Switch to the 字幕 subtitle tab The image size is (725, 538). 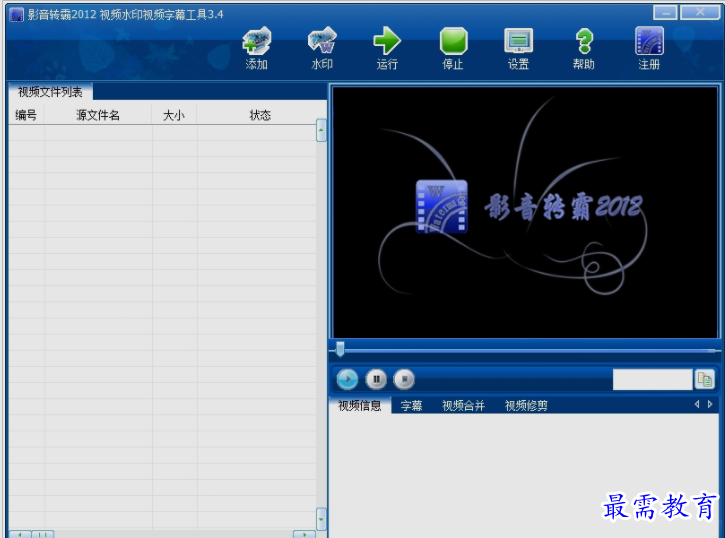coord(411,406)
